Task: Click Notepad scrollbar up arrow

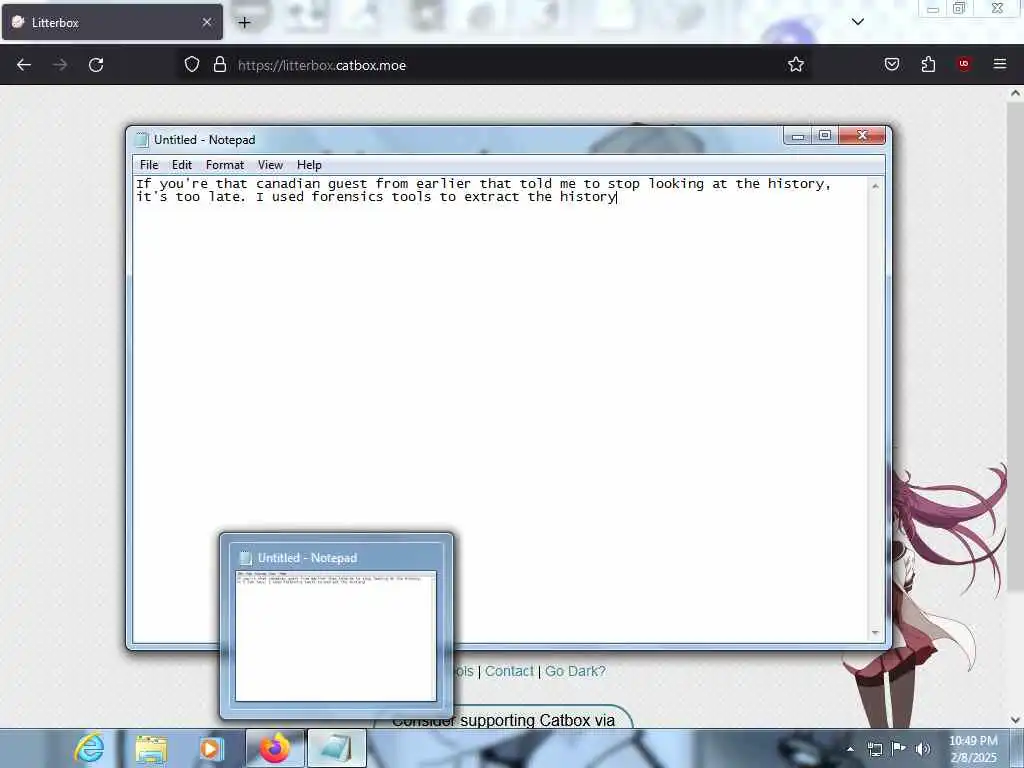Action: coord(875,186)
